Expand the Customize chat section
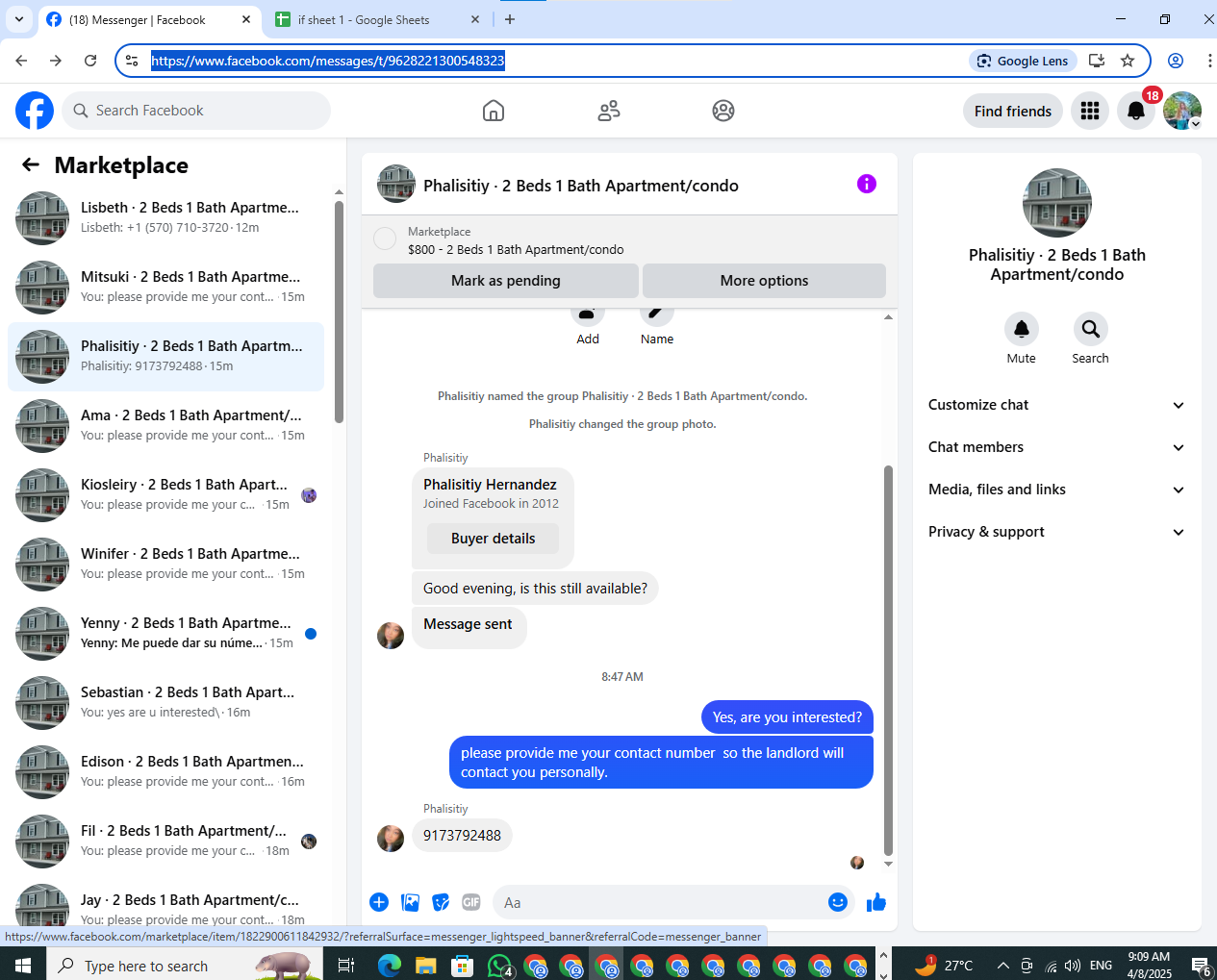1217x980 pixels. point(1056,405)
